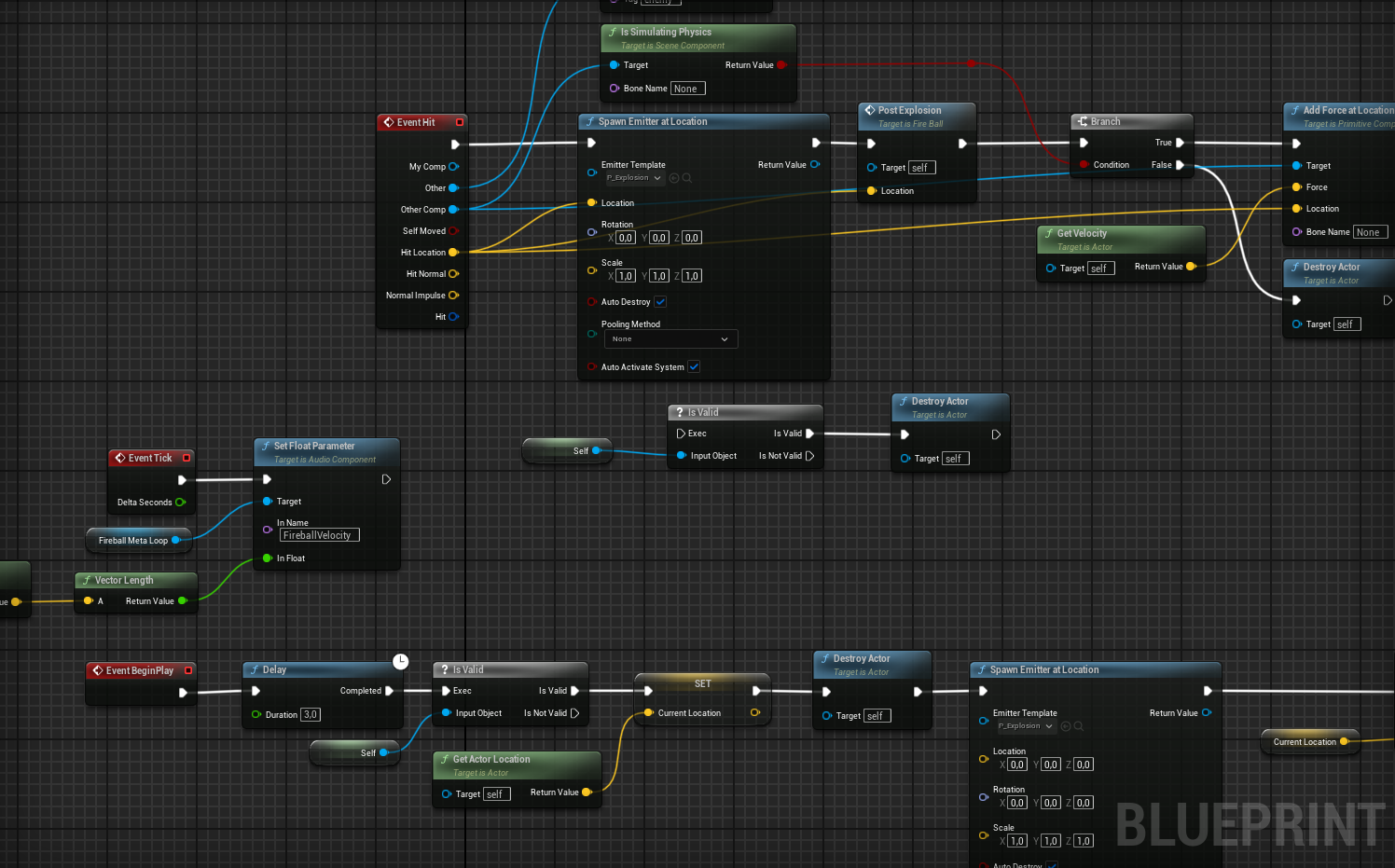Click the Delta Seconds output pin
Viewport: 1395px width, 868px height.
pos(180,503)
